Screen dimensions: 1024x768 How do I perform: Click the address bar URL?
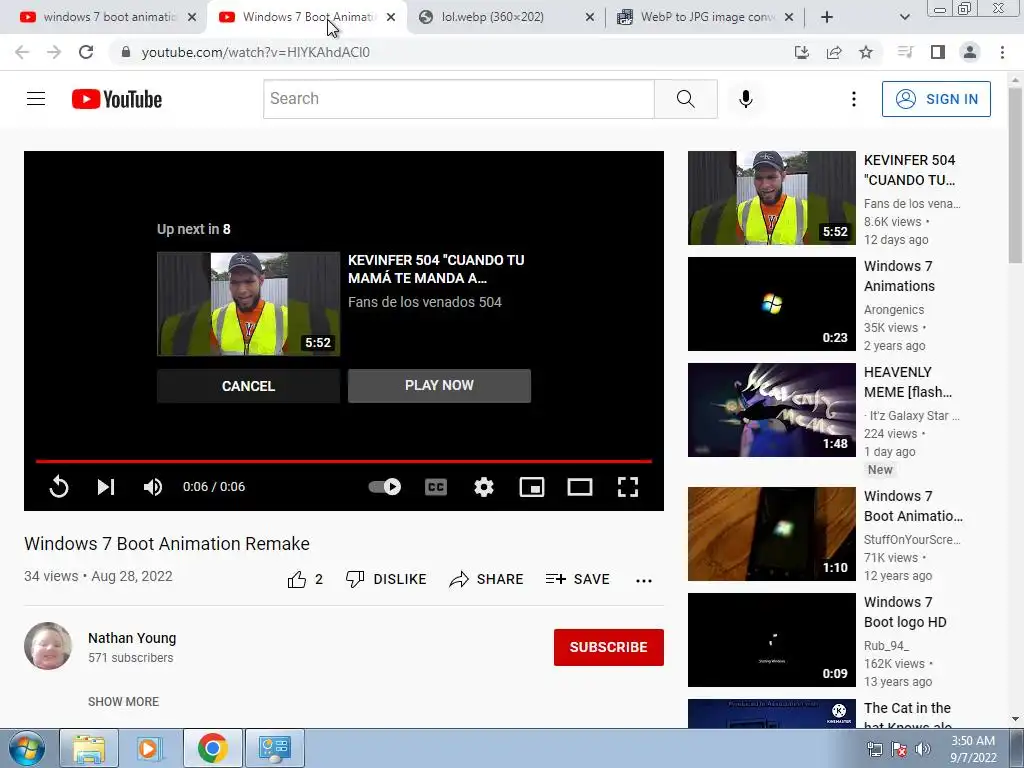pyautogui.click(x=255, y=52)
